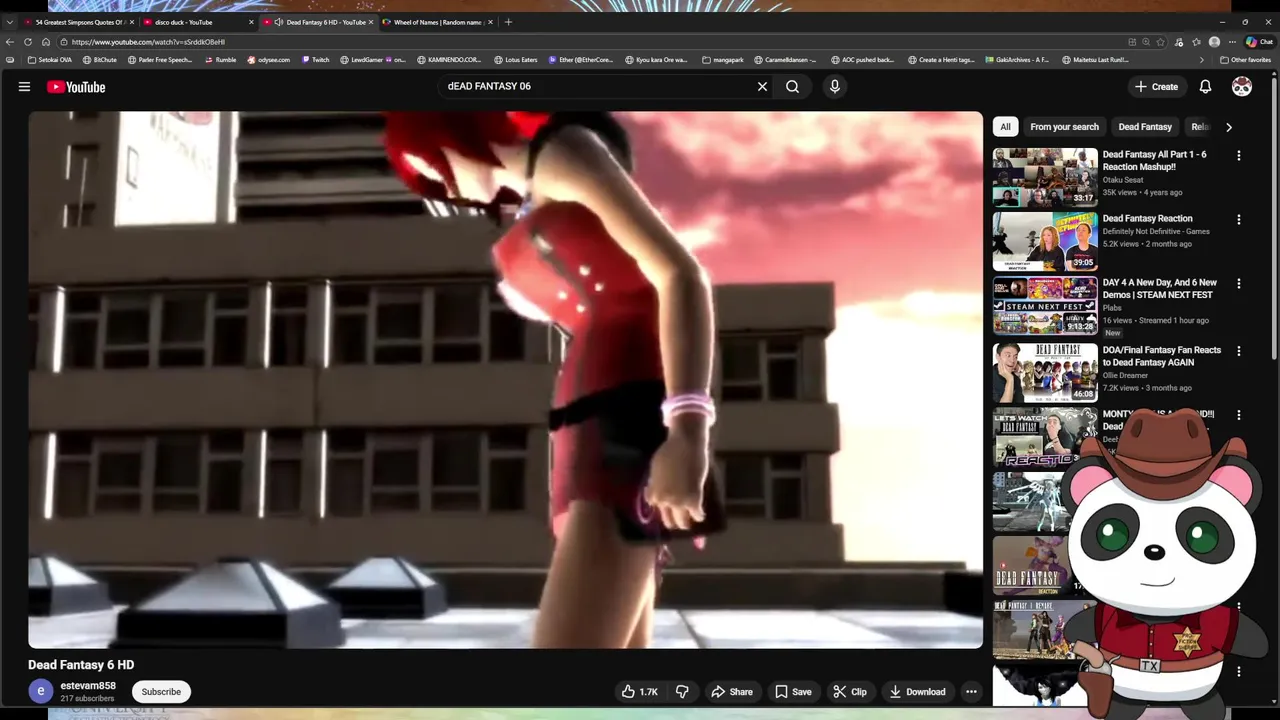Click the Share button
This screenshot has width=1280, height=720.
pos(732,692)
